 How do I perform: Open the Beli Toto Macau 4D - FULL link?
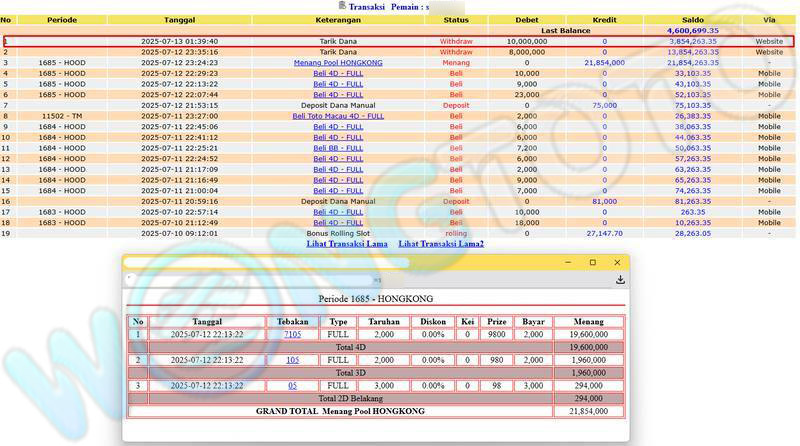(338, 116)
